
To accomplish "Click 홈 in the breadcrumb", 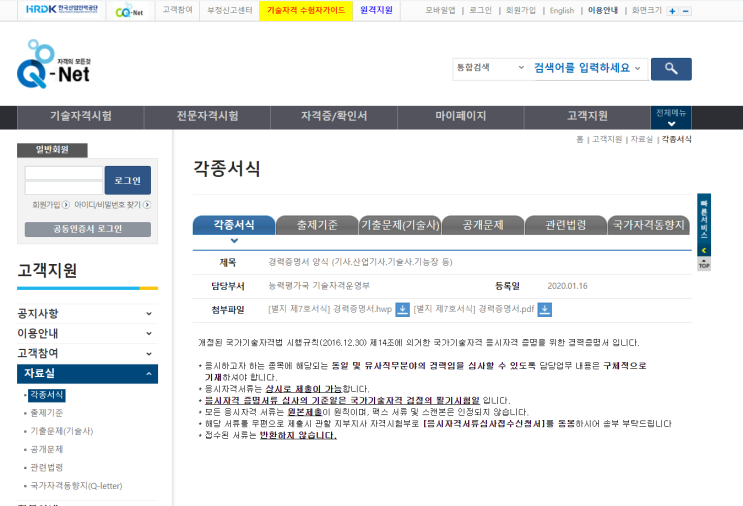I will [579, 139].
